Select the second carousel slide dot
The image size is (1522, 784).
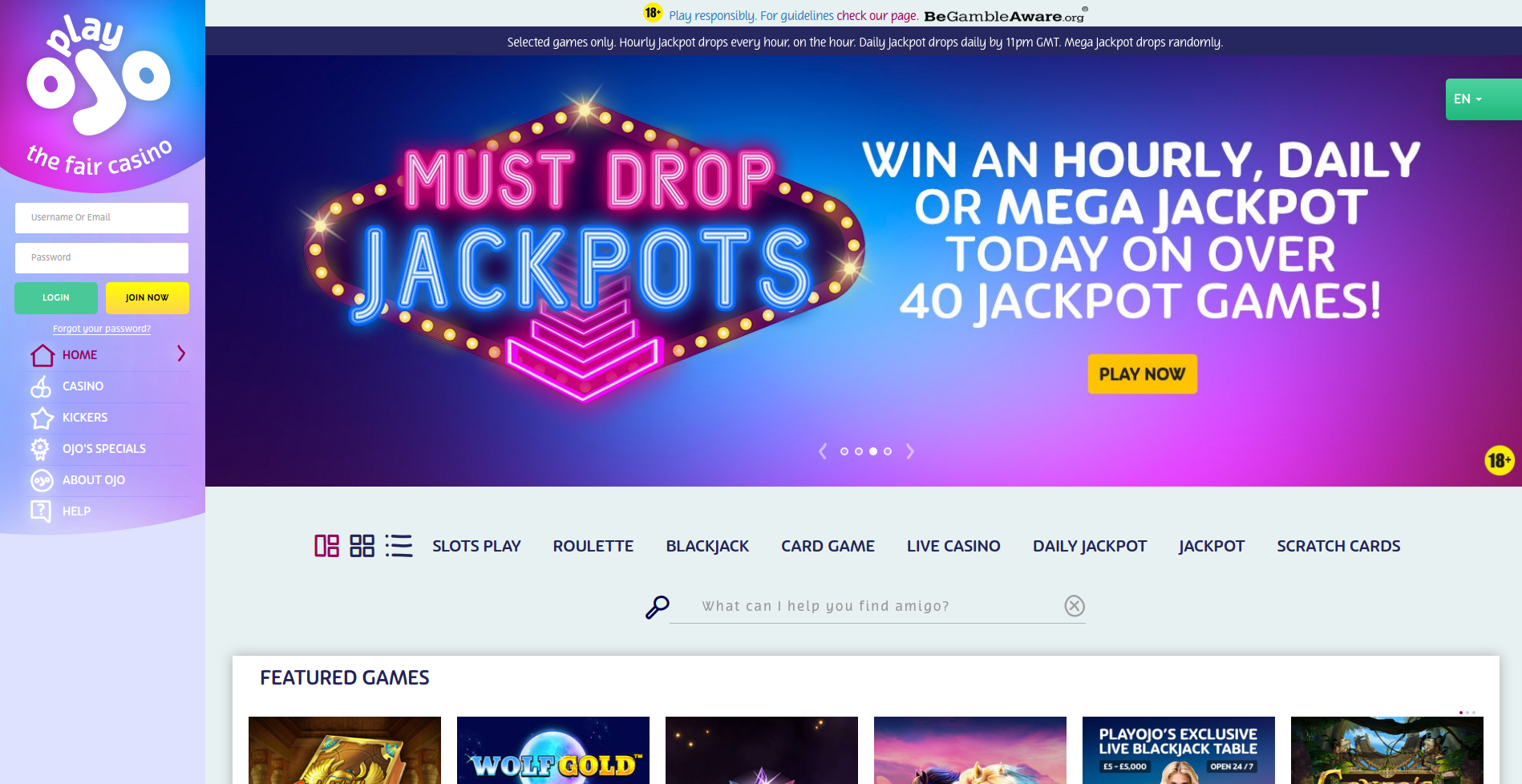pyautogui.click(x=858, y=451)
